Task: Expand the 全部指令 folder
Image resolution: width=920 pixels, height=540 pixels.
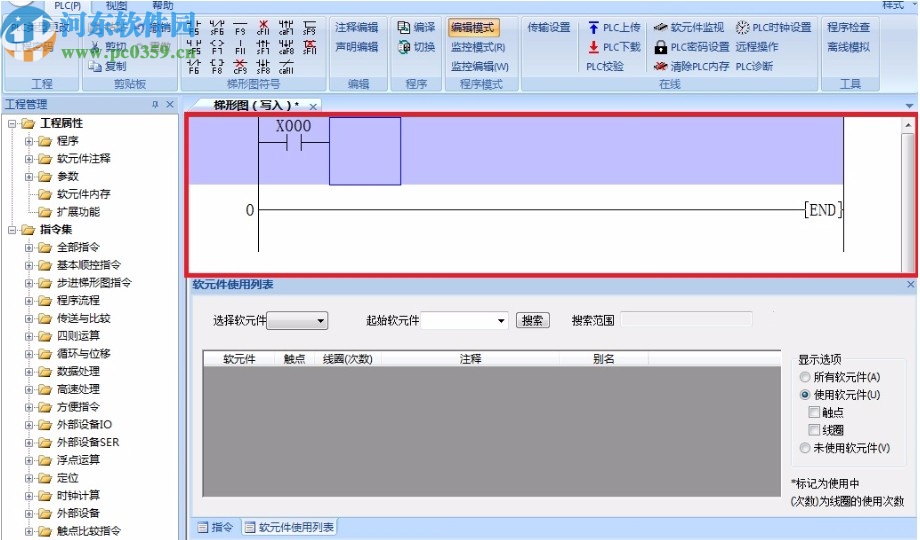Action: [x=29, y=247]
